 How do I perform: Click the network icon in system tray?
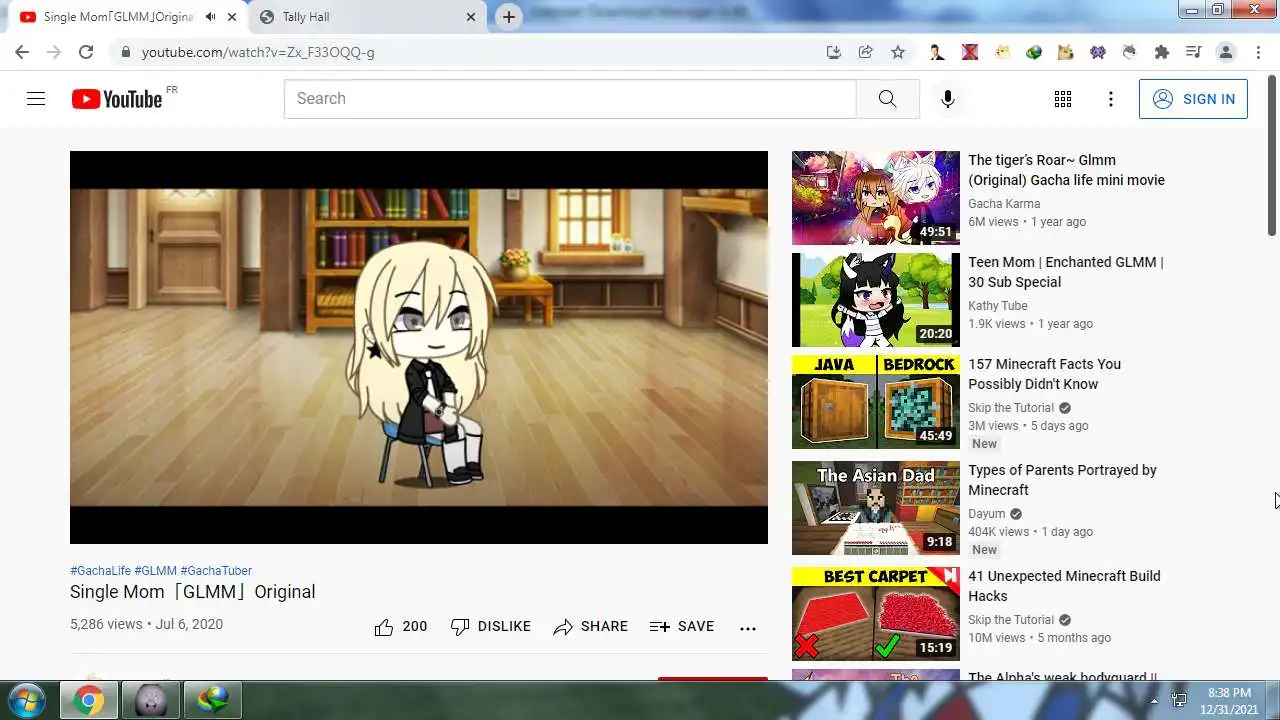(1179, 700)
